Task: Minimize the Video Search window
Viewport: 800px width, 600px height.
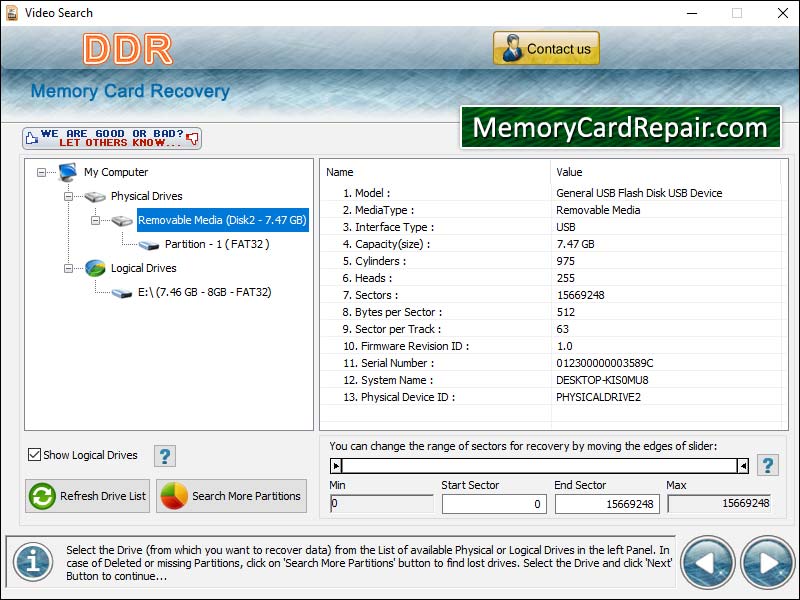Action: click(692, 13)
